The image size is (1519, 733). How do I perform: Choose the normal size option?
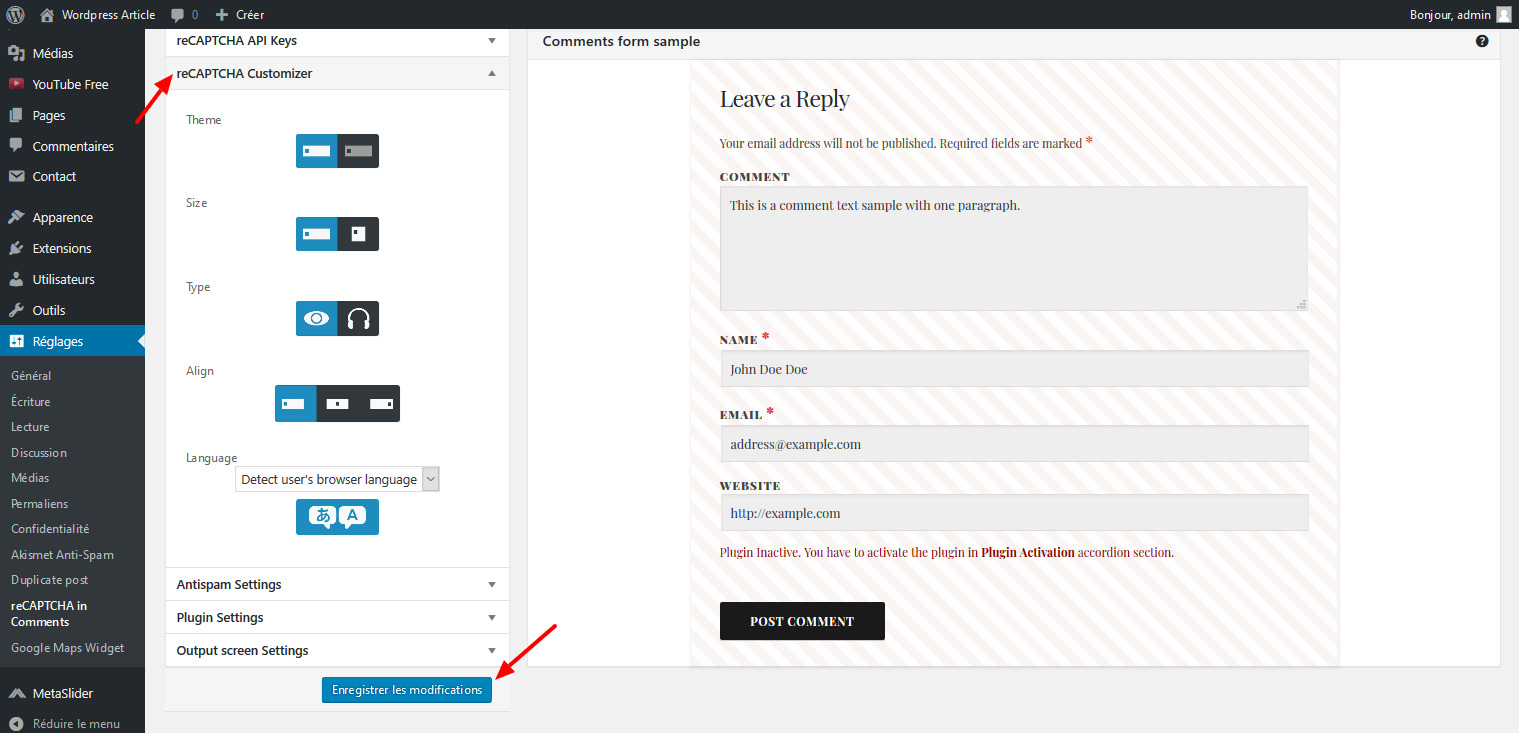click(316, 234)
